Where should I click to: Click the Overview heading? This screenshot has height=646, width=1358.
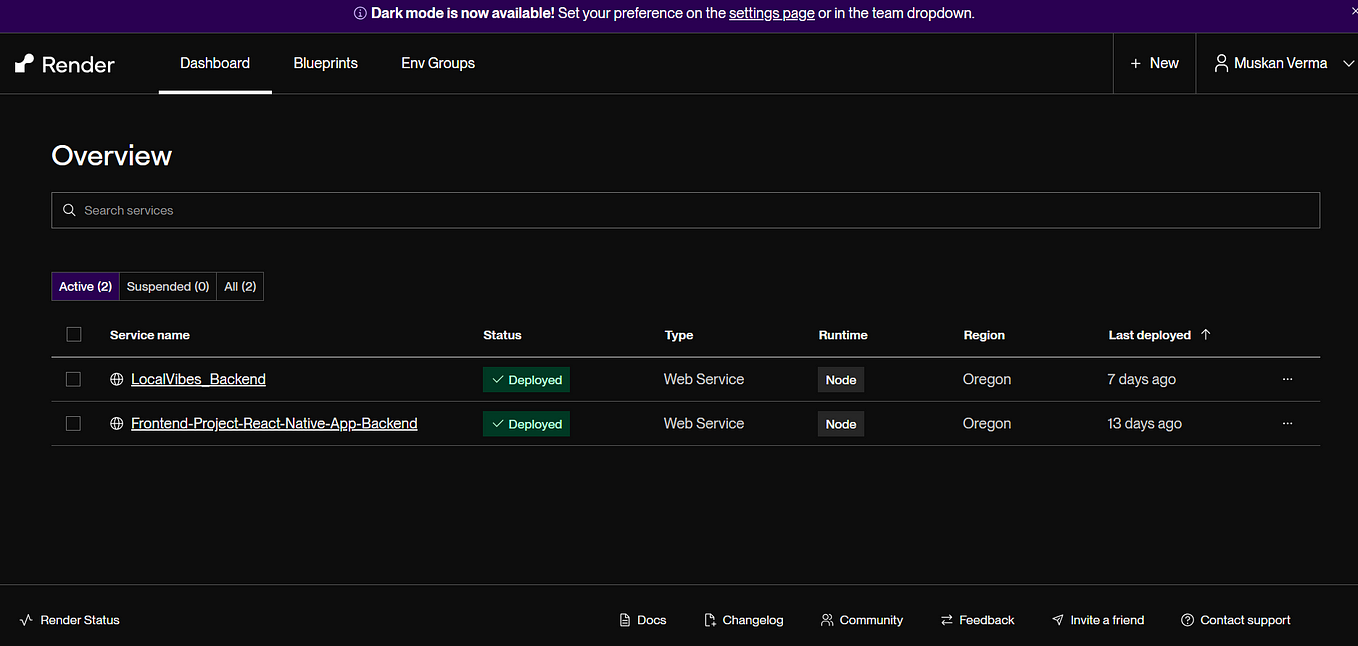click(112, 155)
